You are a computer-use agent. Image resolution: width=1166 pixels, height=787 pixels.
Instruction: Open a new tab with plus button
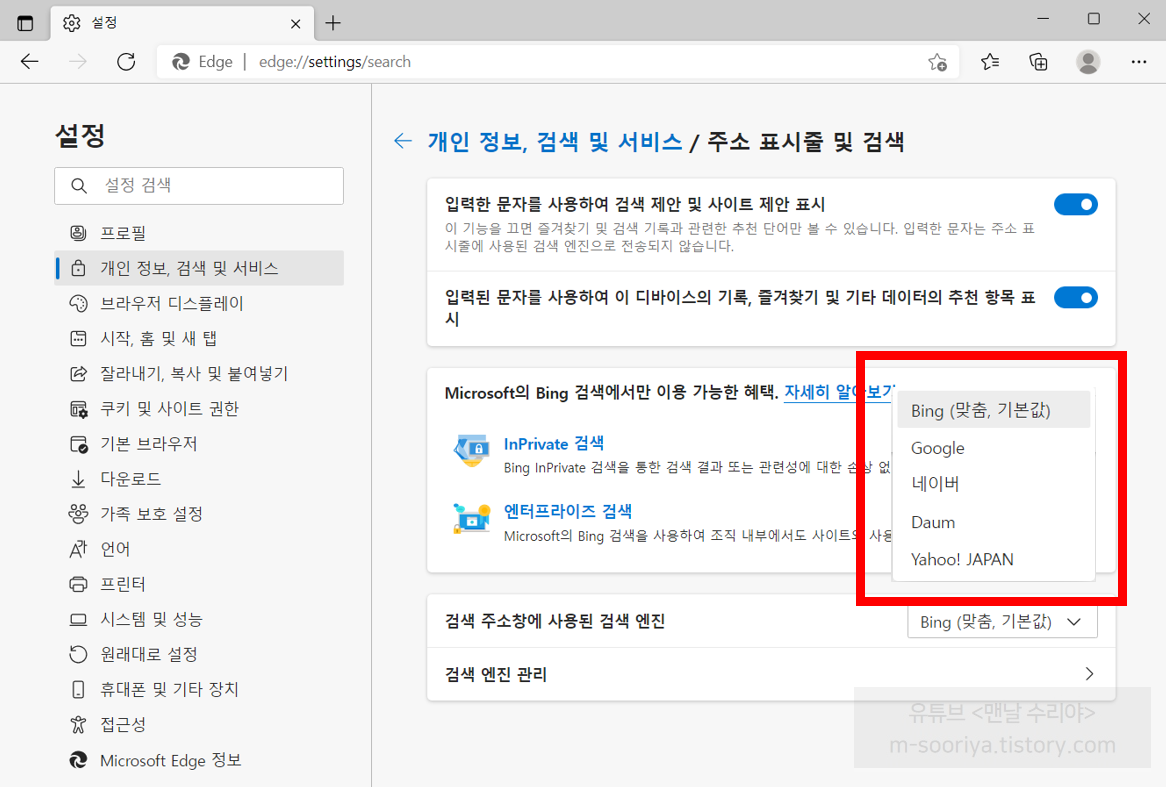333,23
